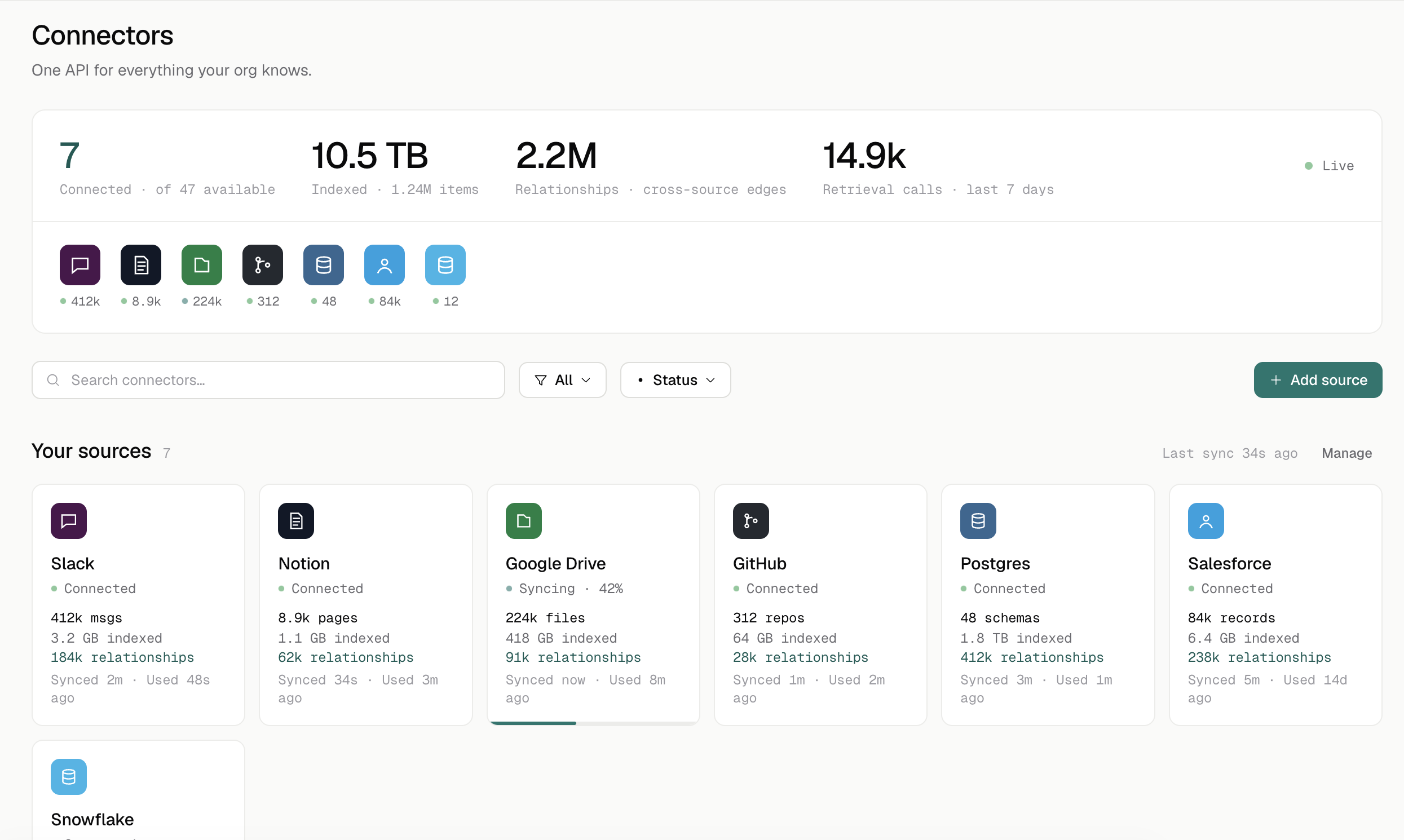Click '238k relationships' on the Salesforce card

click(1259, 657)
